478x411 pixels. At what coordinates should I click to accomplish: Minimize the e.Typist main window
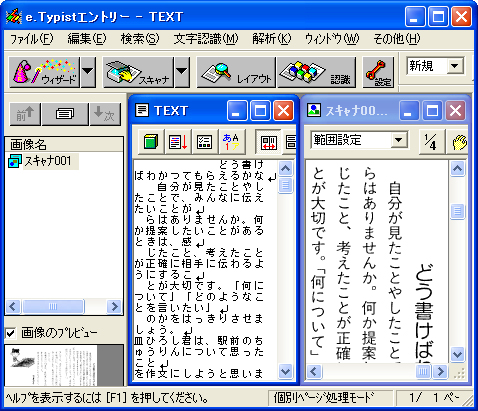point(415,17)
